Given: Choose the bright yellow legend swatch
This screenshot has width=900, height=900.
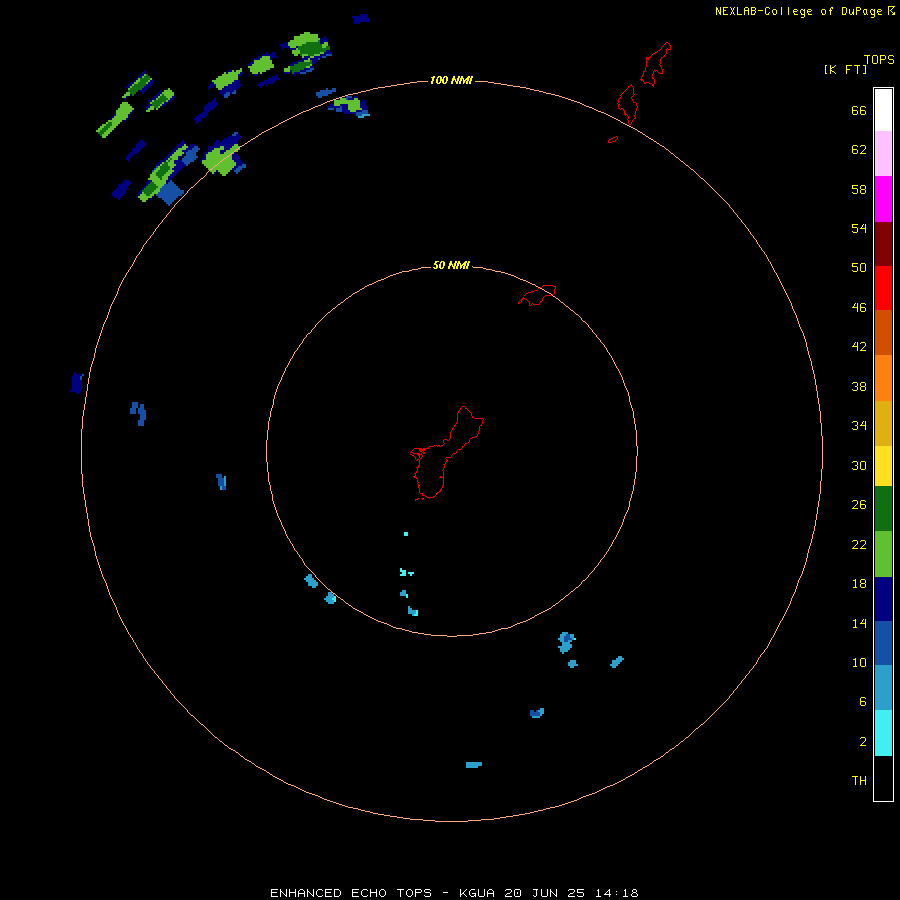Looking at the screenshot, I should (883, 466).
